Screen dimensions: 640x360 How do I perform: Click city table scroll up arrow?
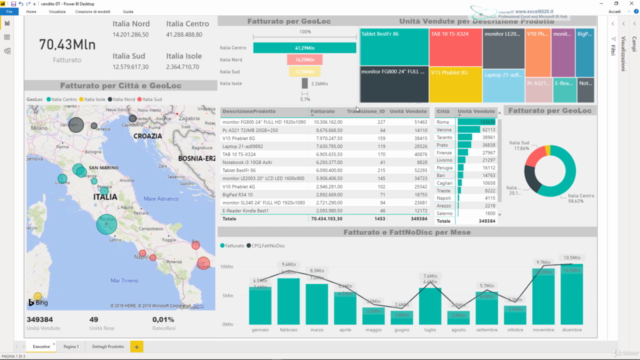click(500, 113)
